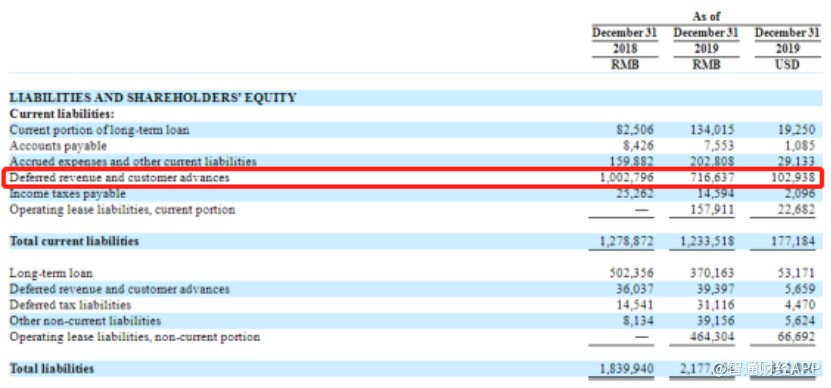Viewport: 831px width, 388px height.
Task: Select the LIABILITIES AND SHAREHOLDERS' EQUITY heading
Action: click(x=153, y=98)
